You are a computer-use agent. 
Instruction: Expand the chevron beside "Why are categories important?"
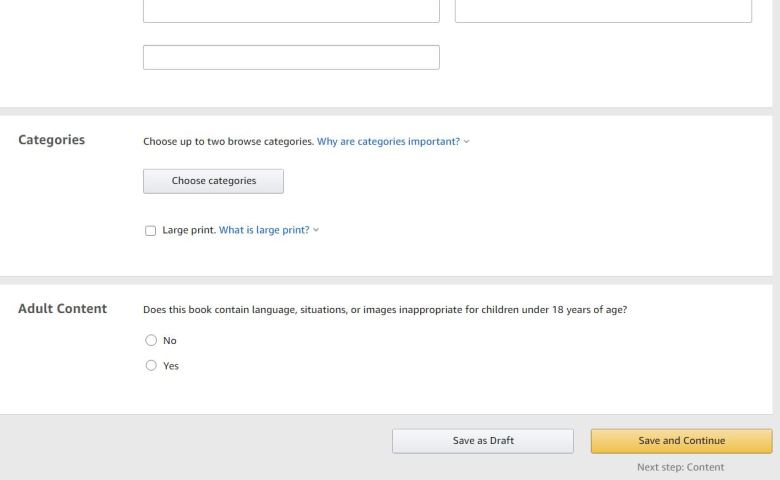point(466,142)
